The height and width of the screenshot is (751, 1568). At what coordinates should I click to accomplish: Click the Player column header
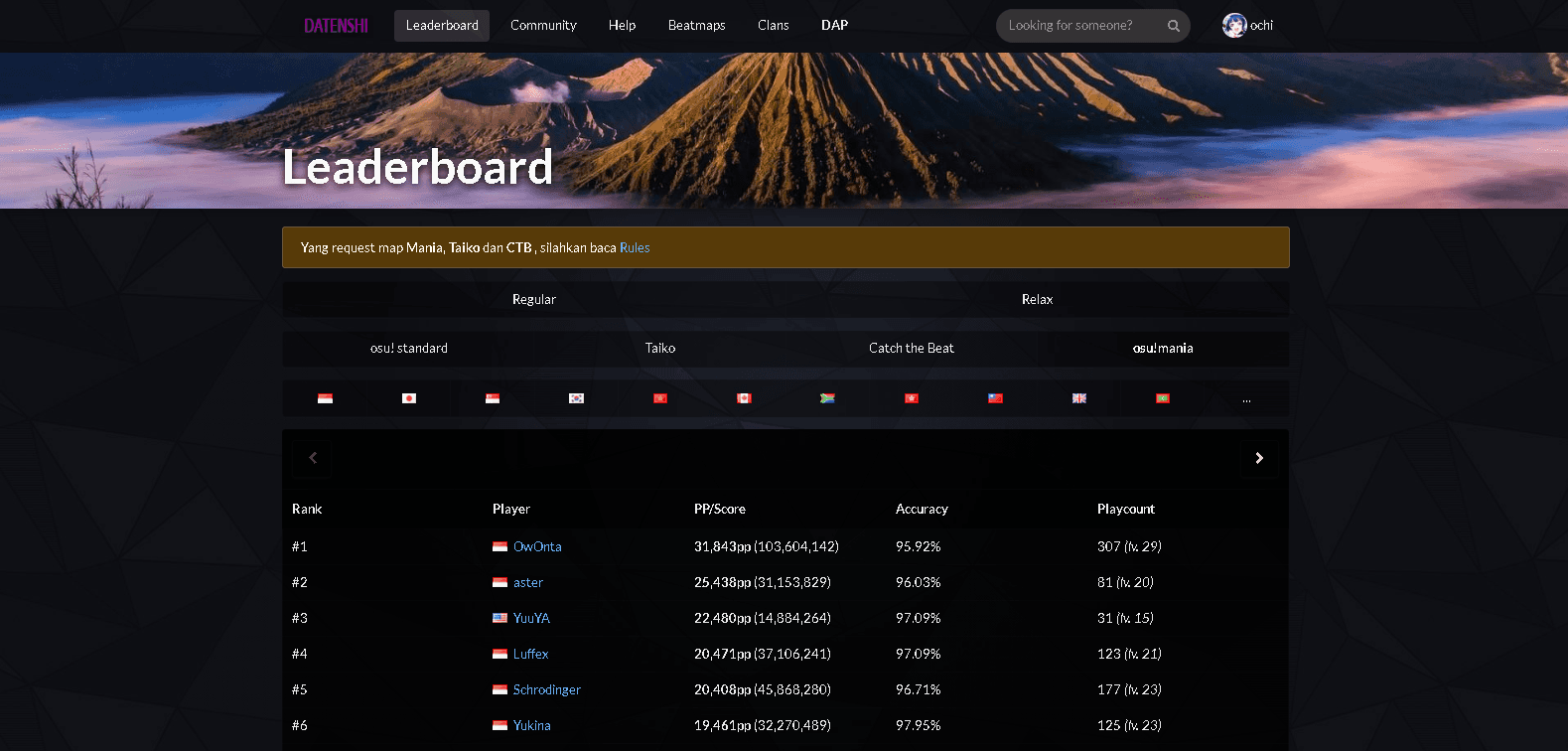tap(511, 509)
